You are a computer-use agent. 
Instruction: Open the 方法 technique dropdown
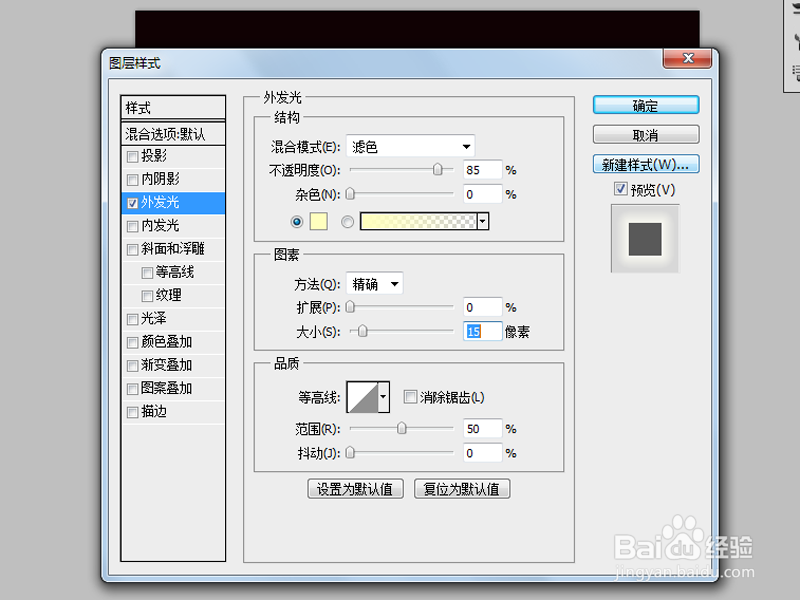pyautogui.click(x=374, y=284)
